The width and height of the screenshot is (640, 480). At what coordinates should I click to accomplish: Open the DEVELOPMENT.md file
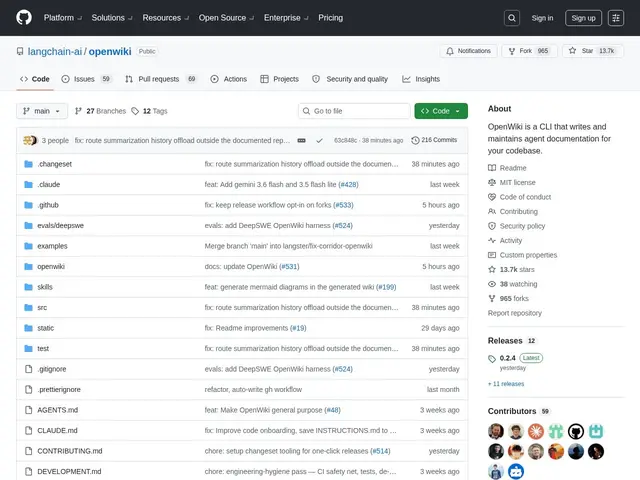point(69,471)
